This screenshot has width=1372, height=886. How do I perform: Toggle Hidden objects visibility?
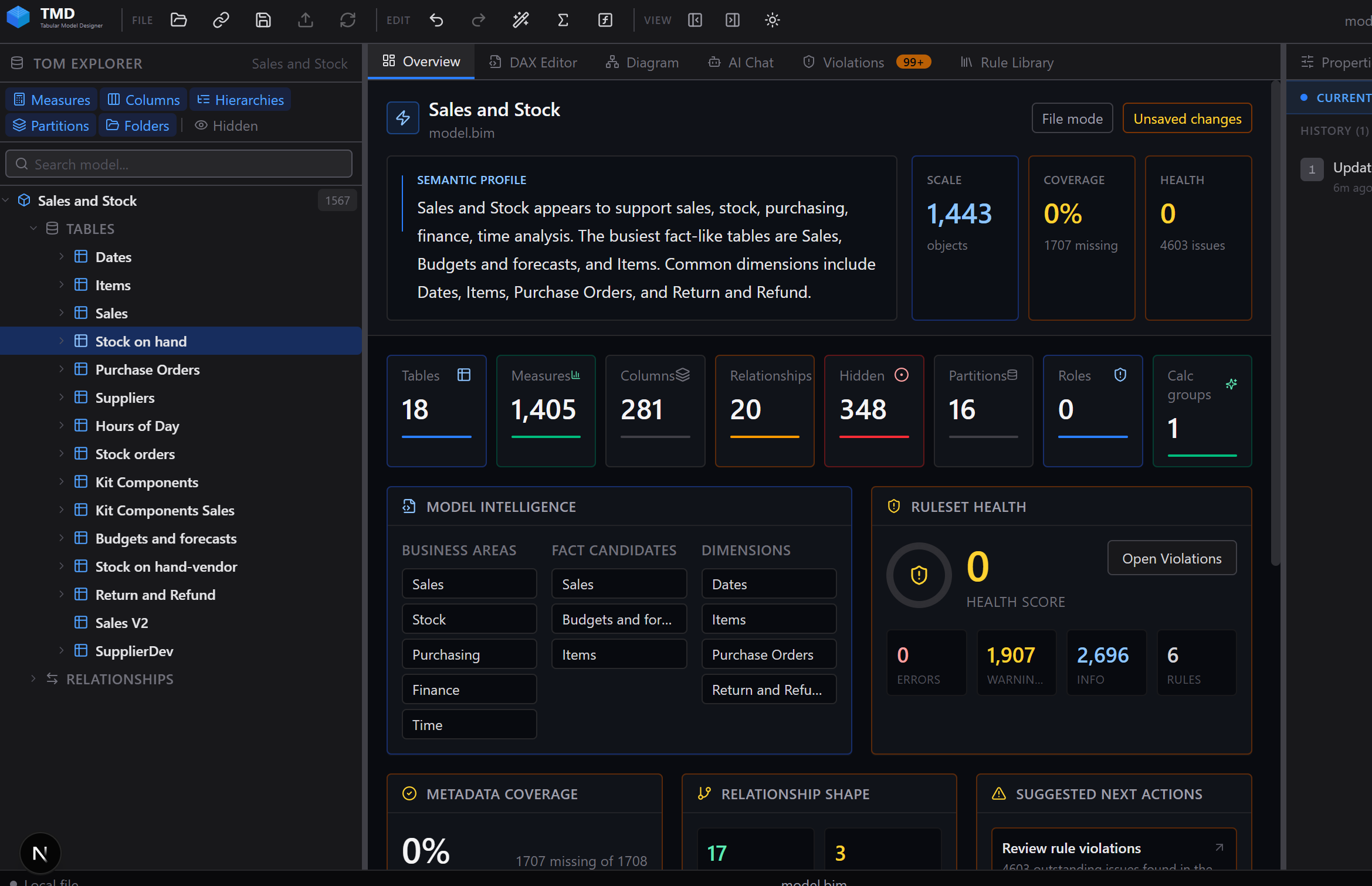(226, 125)
